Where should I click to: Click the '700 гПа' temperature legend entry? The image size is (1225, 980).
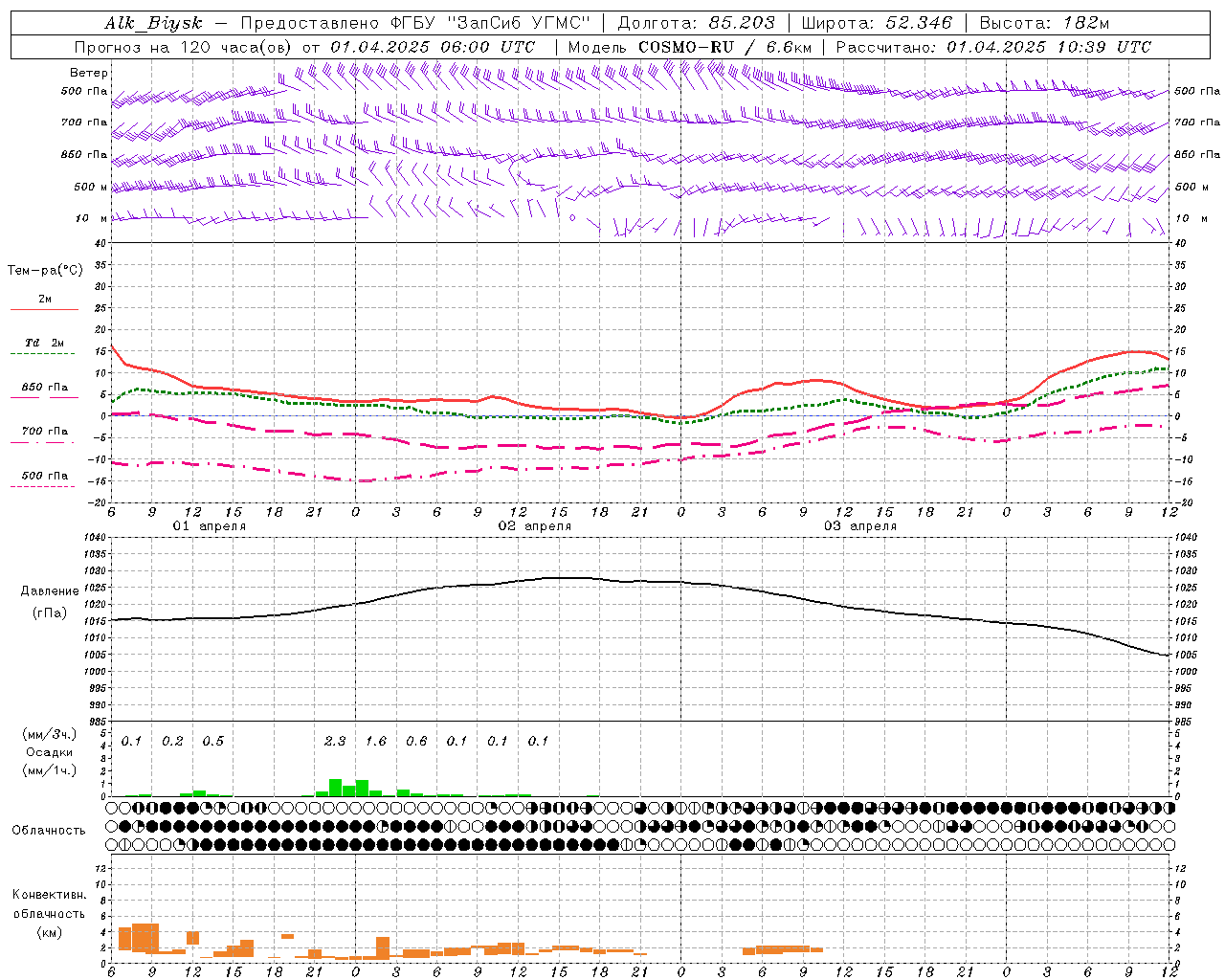click(44, 432)
